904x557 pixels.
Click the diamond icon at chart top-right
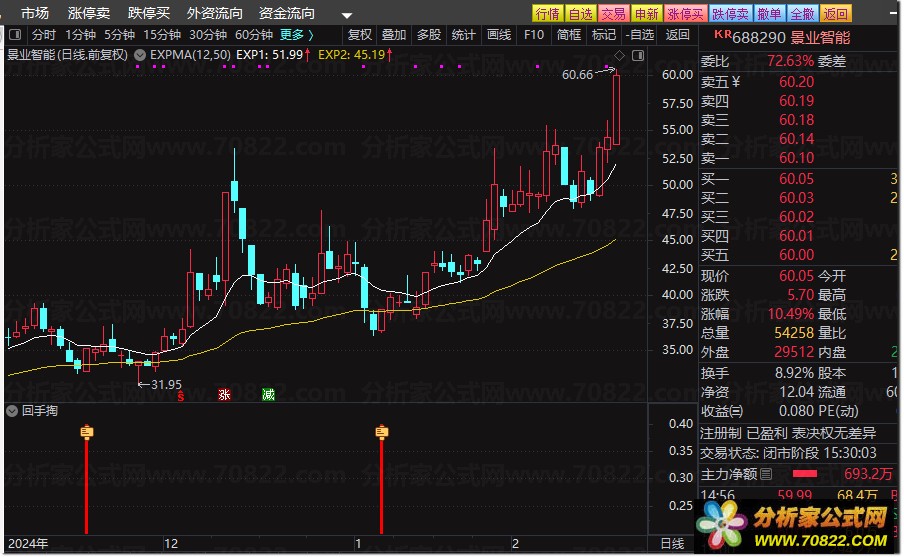coord(619,55)
